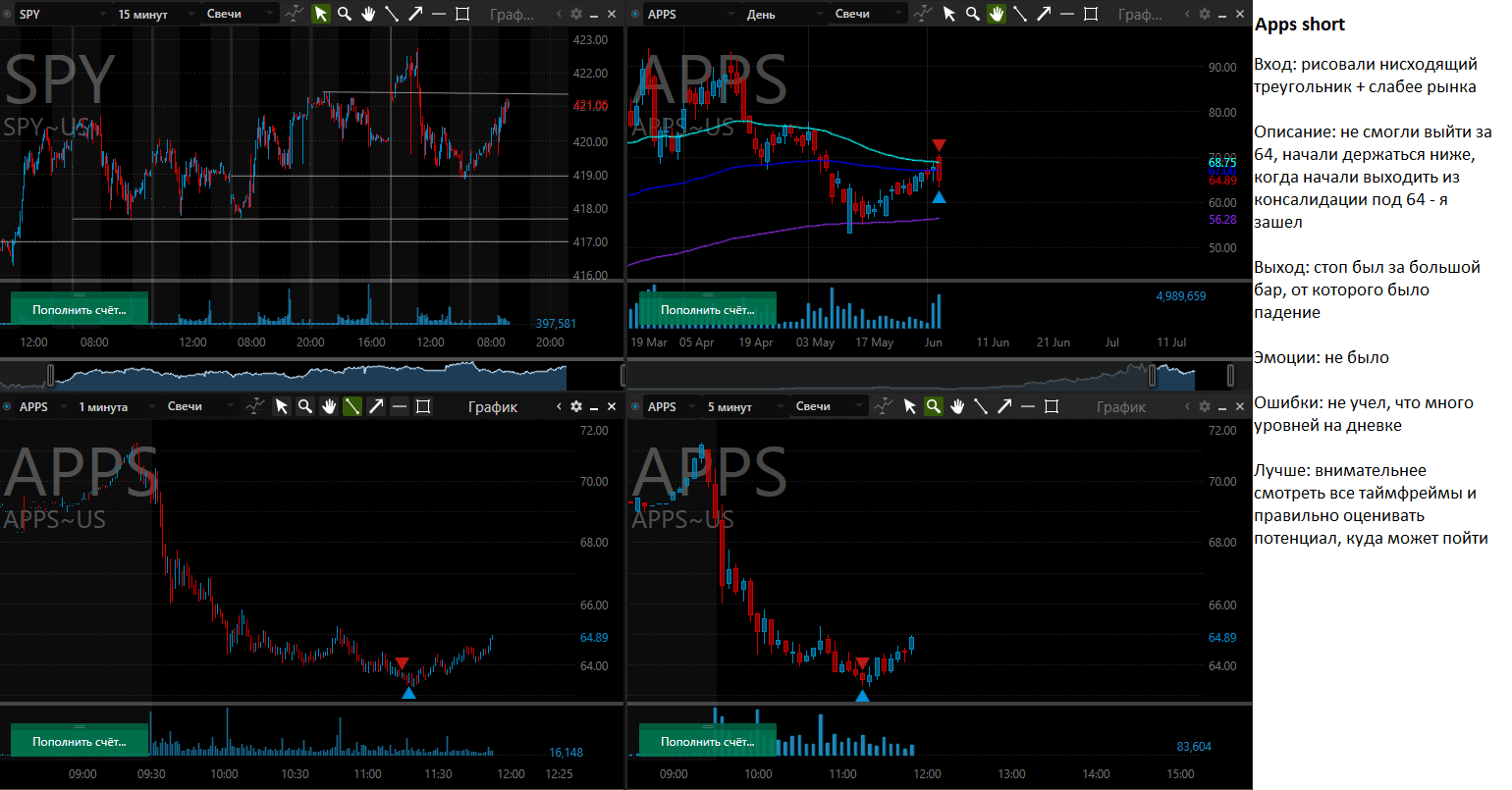This screenshot has height=790, width=1512.
Task: Pick hand pan tool in APPS 1-minute chart
Action: point(329,406)
